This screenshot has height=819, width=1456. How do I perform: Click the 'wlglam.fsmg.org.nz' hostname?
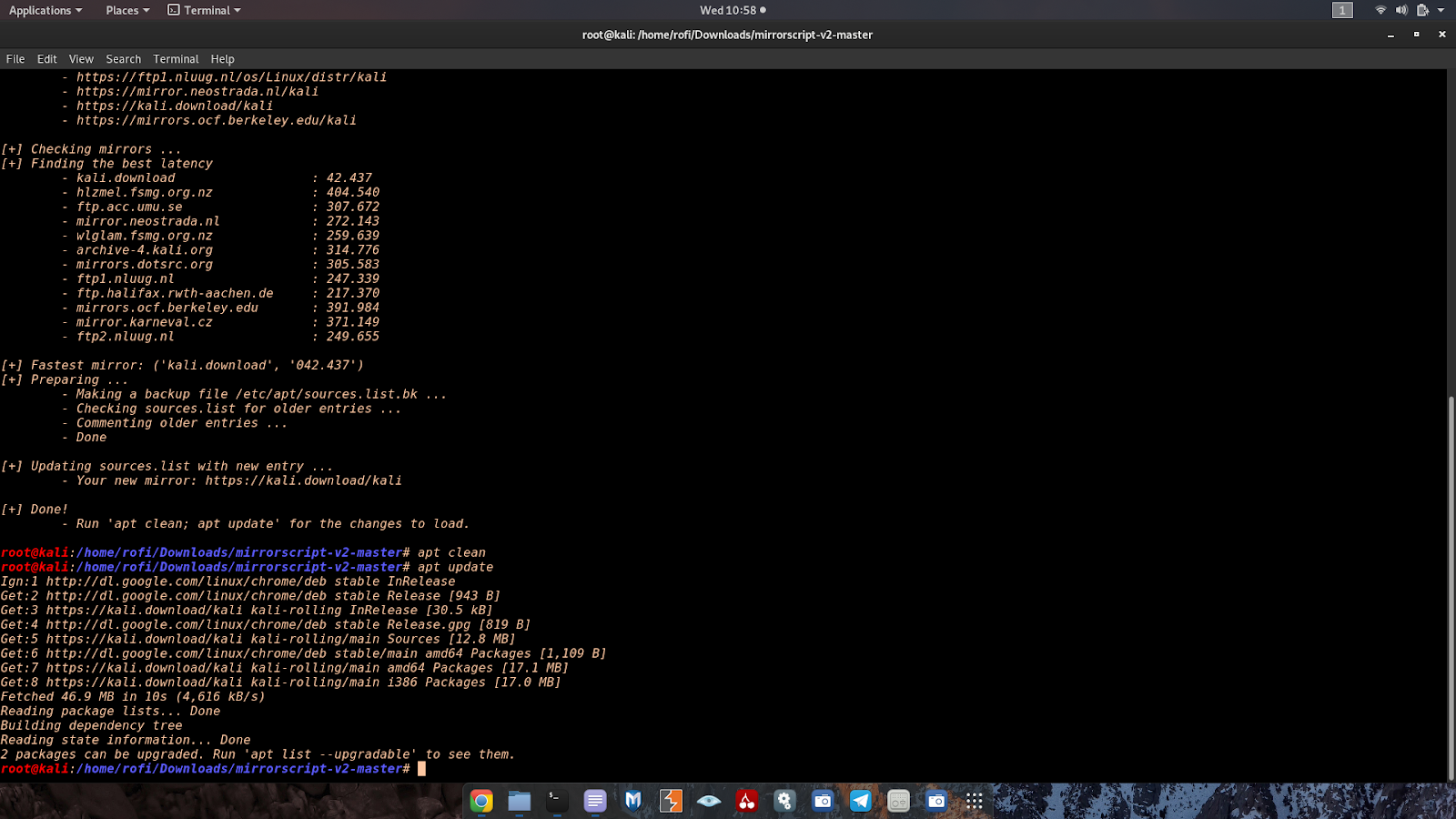point(145,236)
